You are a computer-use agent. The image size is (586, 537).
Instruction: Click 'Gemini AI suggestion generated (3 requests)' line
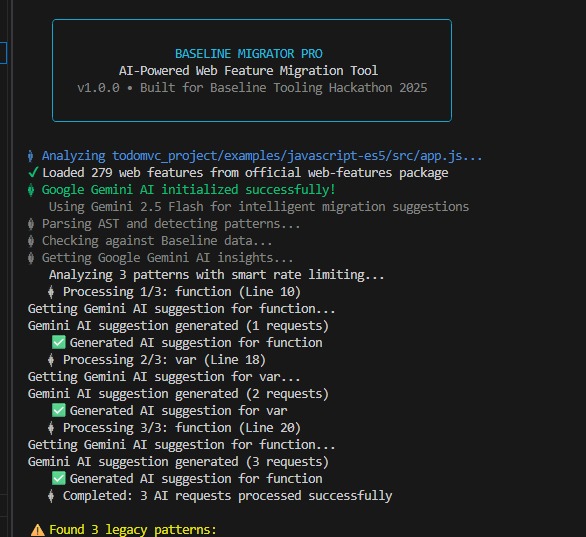tap(178, 462)
